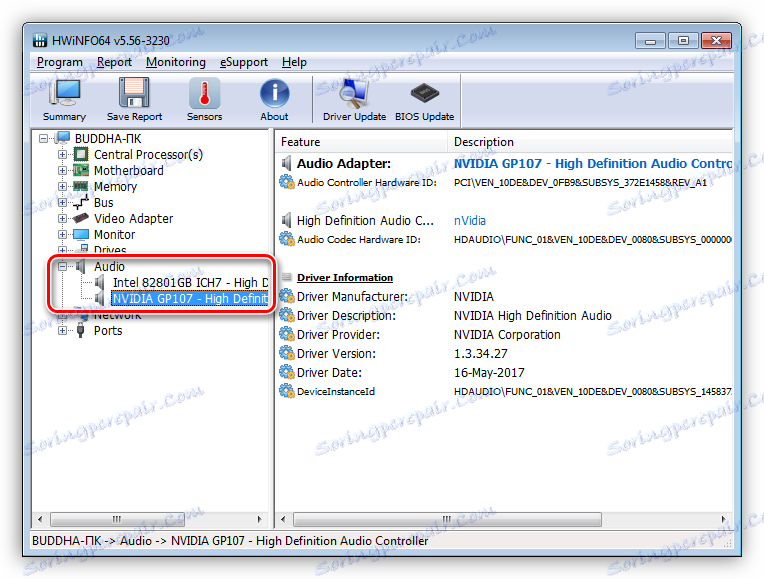Viewport: 764px width, 579px height.
Task: Expand the Memory tree node
Action: [62, 187]
